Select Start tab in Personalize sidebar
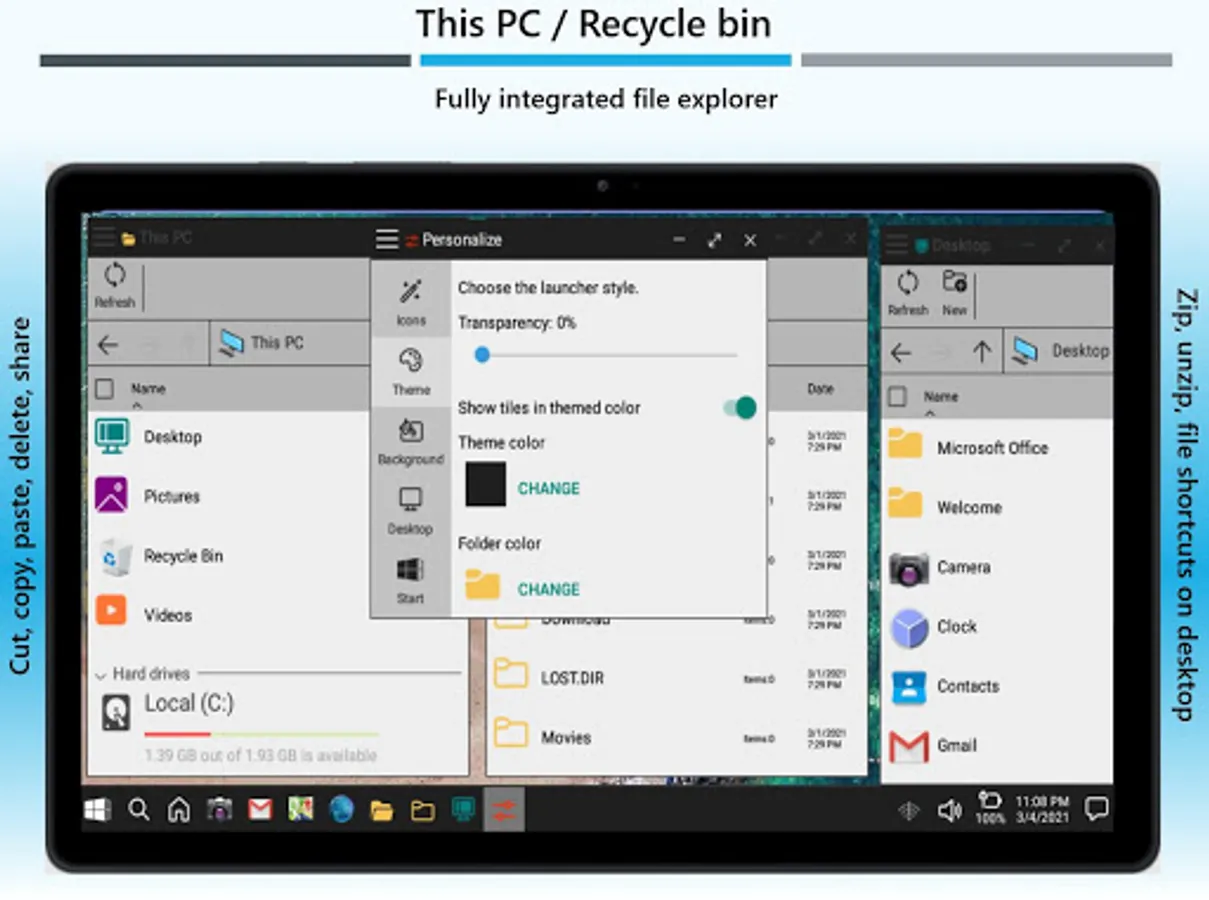 [x=411, y=581]
